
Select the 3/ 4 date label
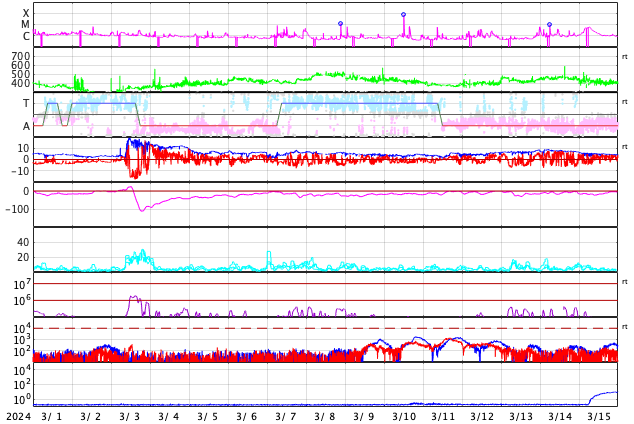[x=169, y=416]
